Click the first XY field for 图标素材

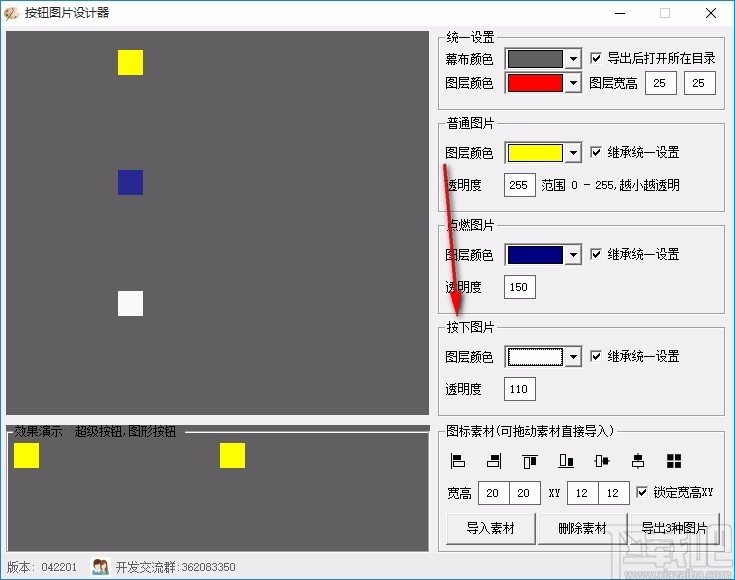(583, 493)
